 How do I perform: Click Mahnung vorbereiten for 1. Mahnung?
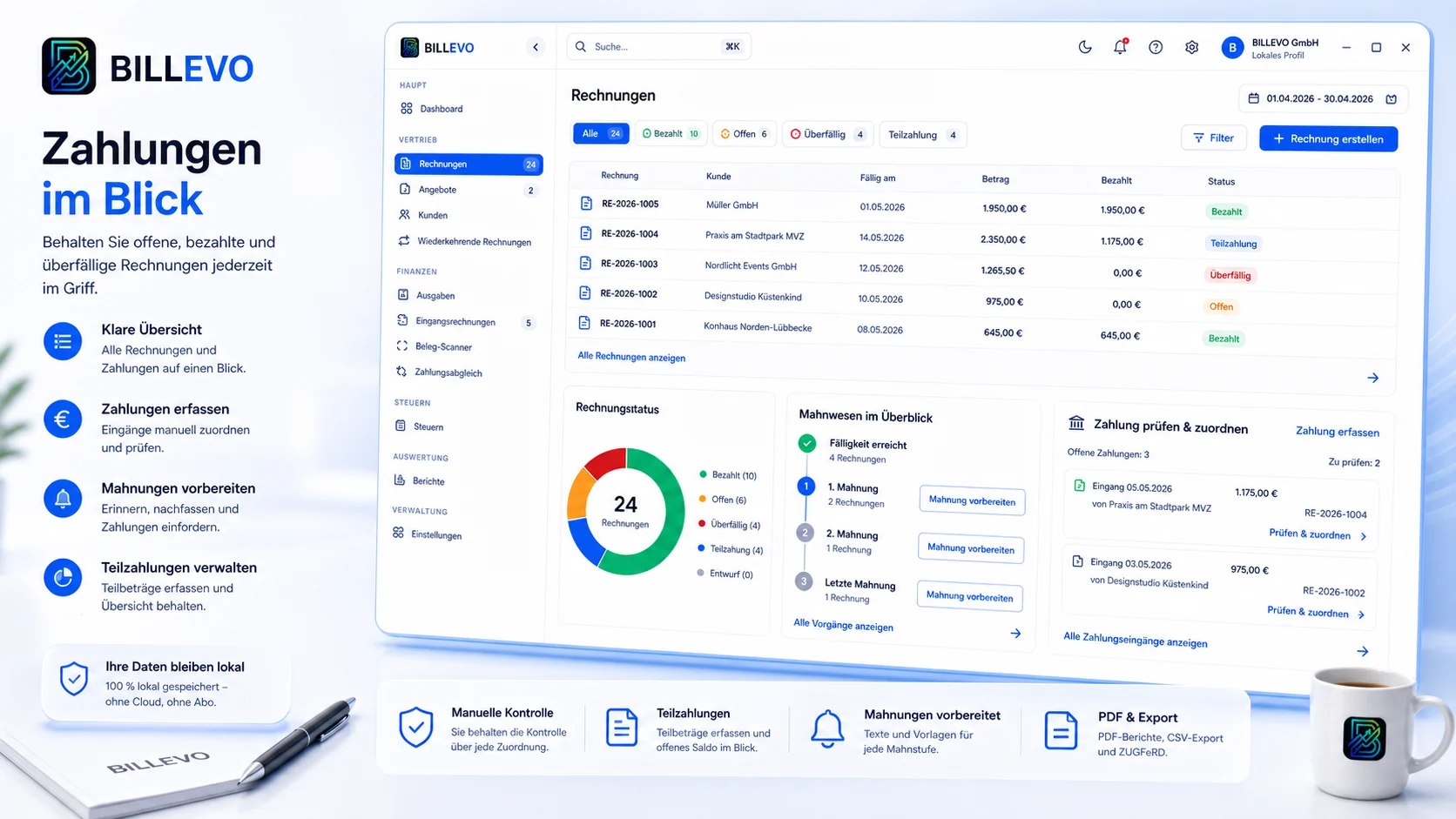(972, 500)
